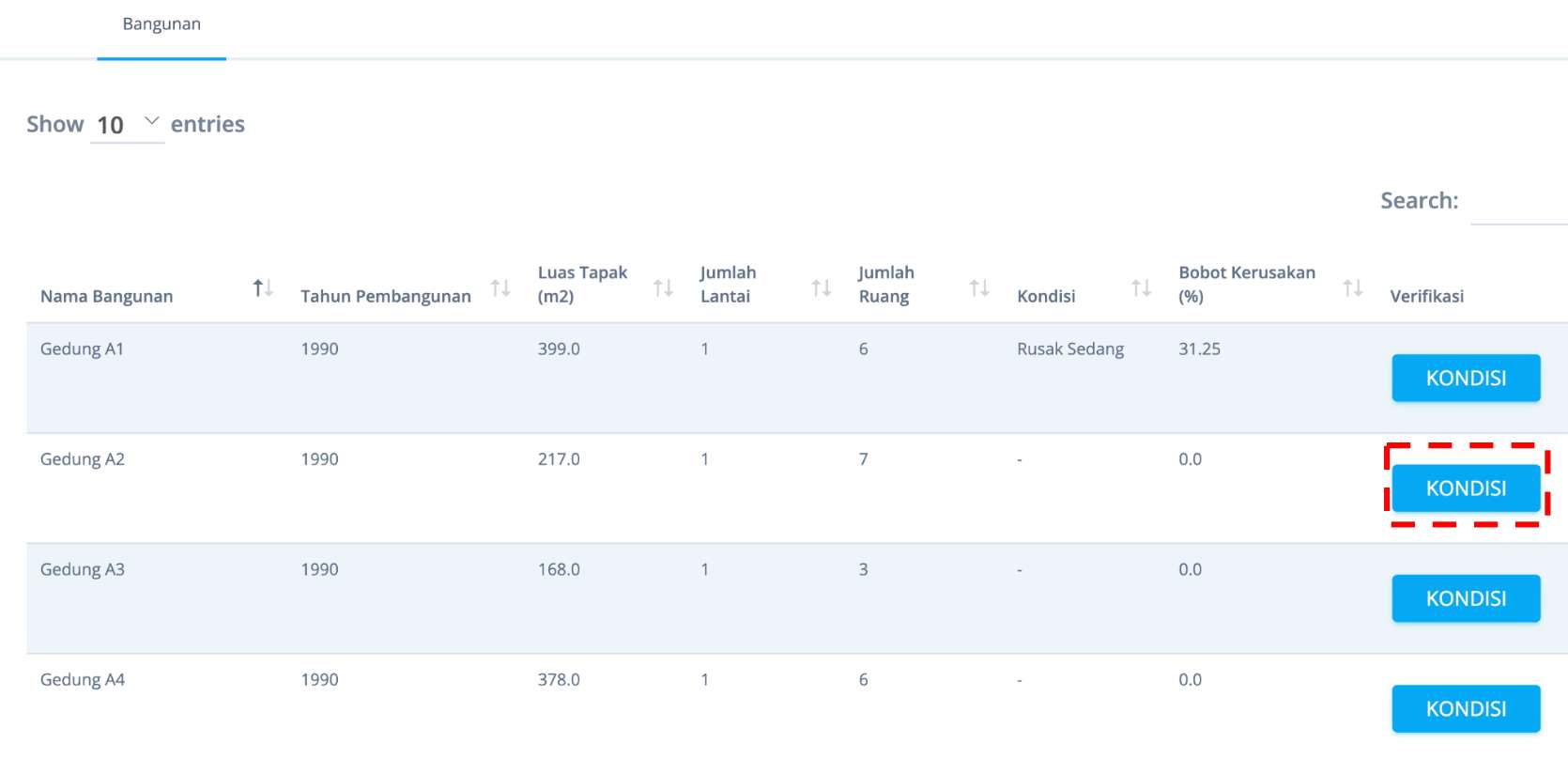
Task: Sort by Kondisi arrow icon
Action: click(x=1141, y=287)
